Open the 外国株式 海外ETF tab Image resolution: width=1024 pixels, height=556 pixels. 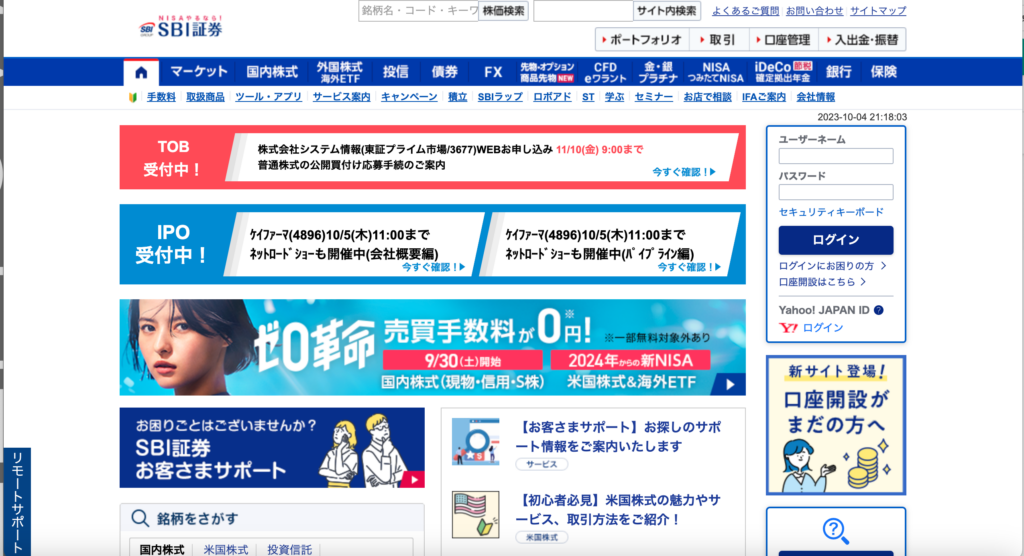click(x=340, y=72)
